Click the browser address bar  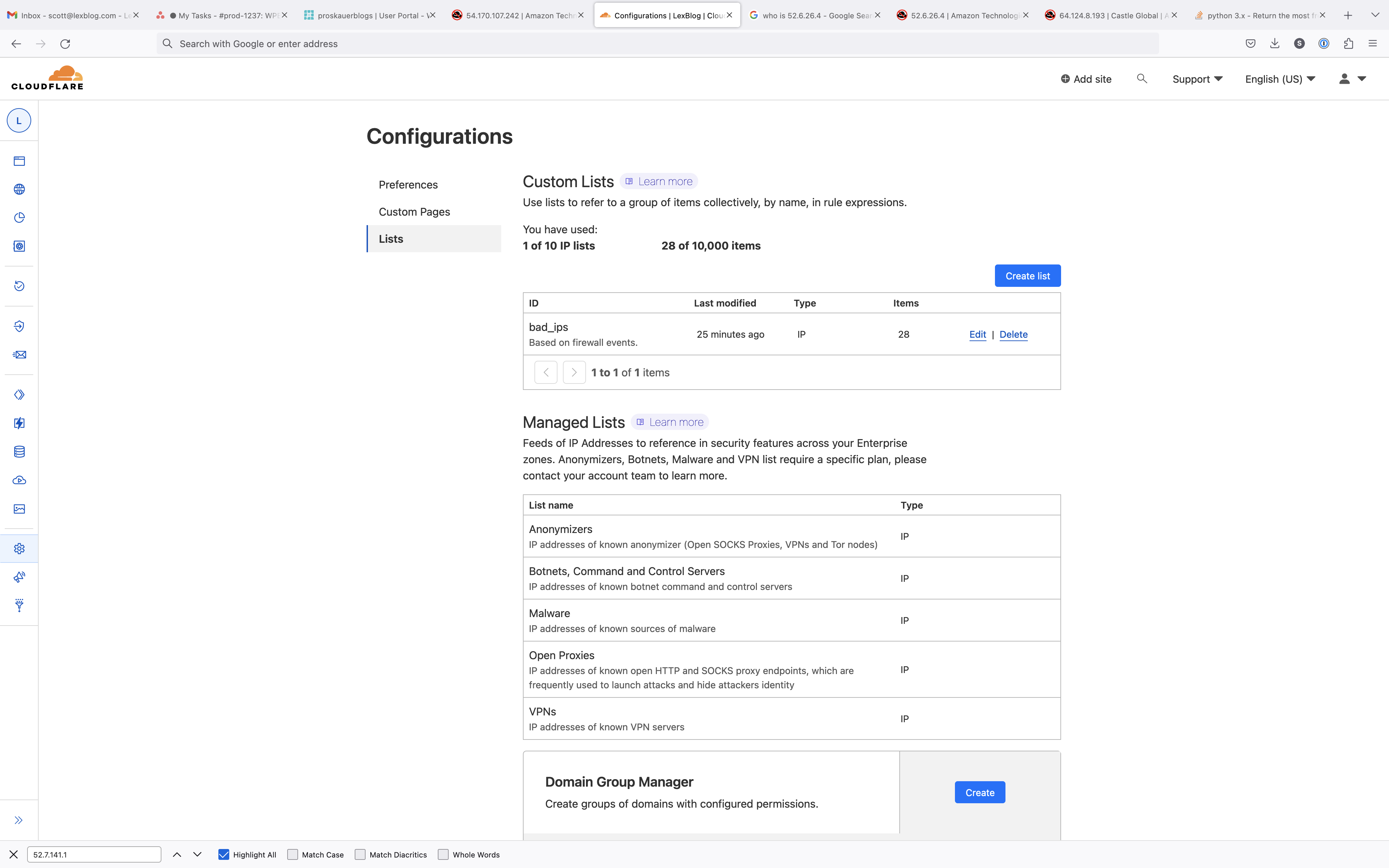pos(657,44)
